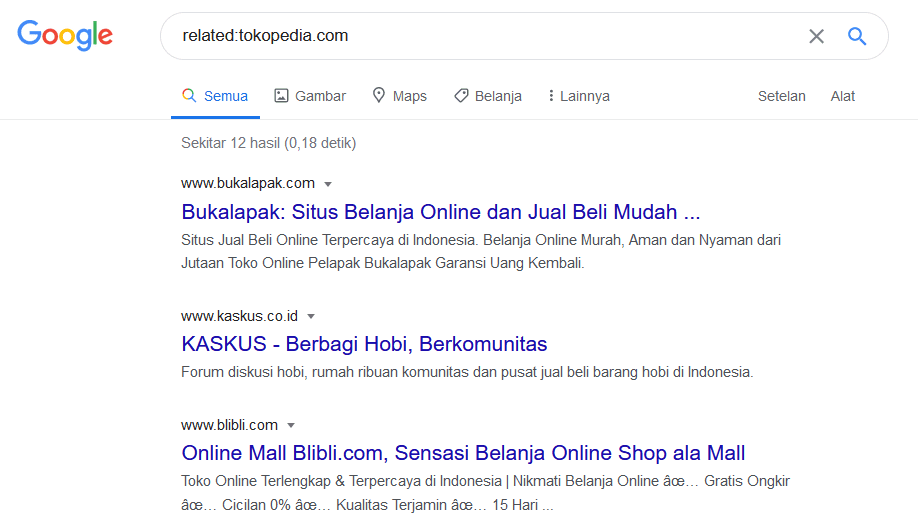Open the Bukalapak: Situs Belanja Online result
This screenshot has height=532, width=918.
(440, 212)
